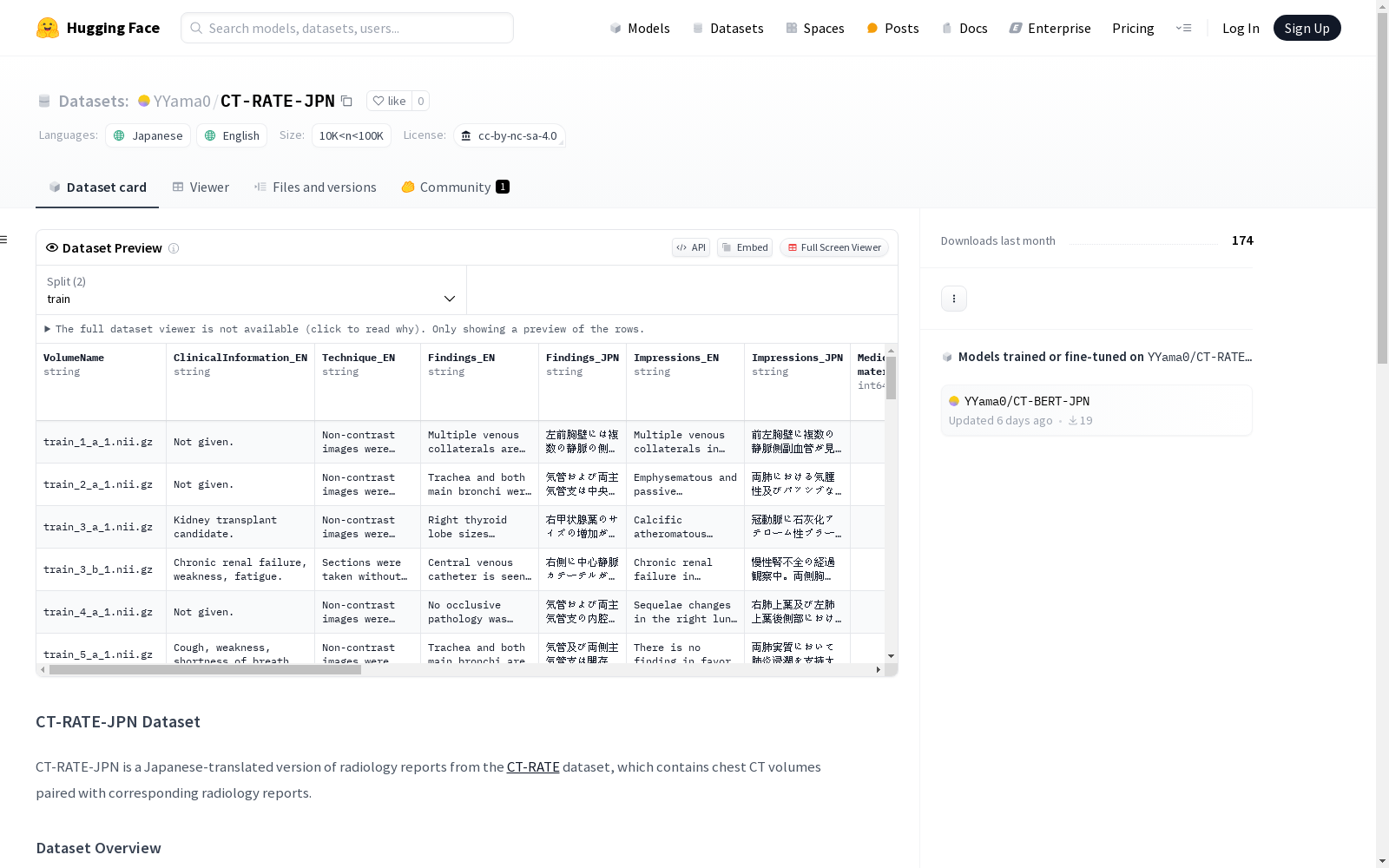Click the Impressions_JPN column header
1389x868 pixels.
tap(798, 382)
